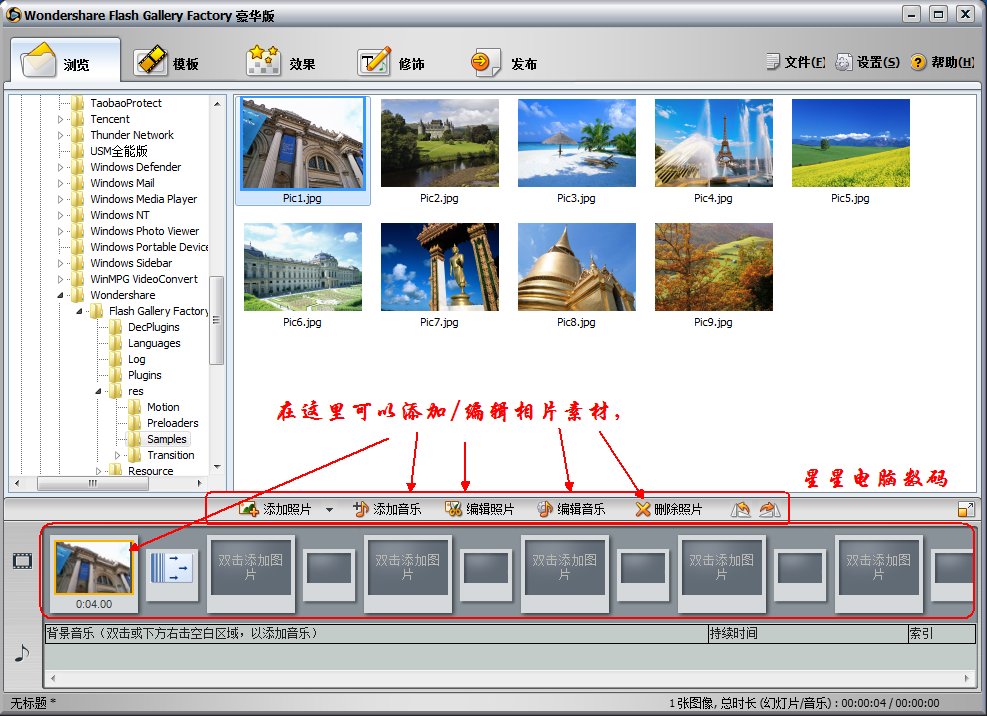
Task: Select the DecPlugins folder
Action: pyautogui.click(x=154, y=327)
